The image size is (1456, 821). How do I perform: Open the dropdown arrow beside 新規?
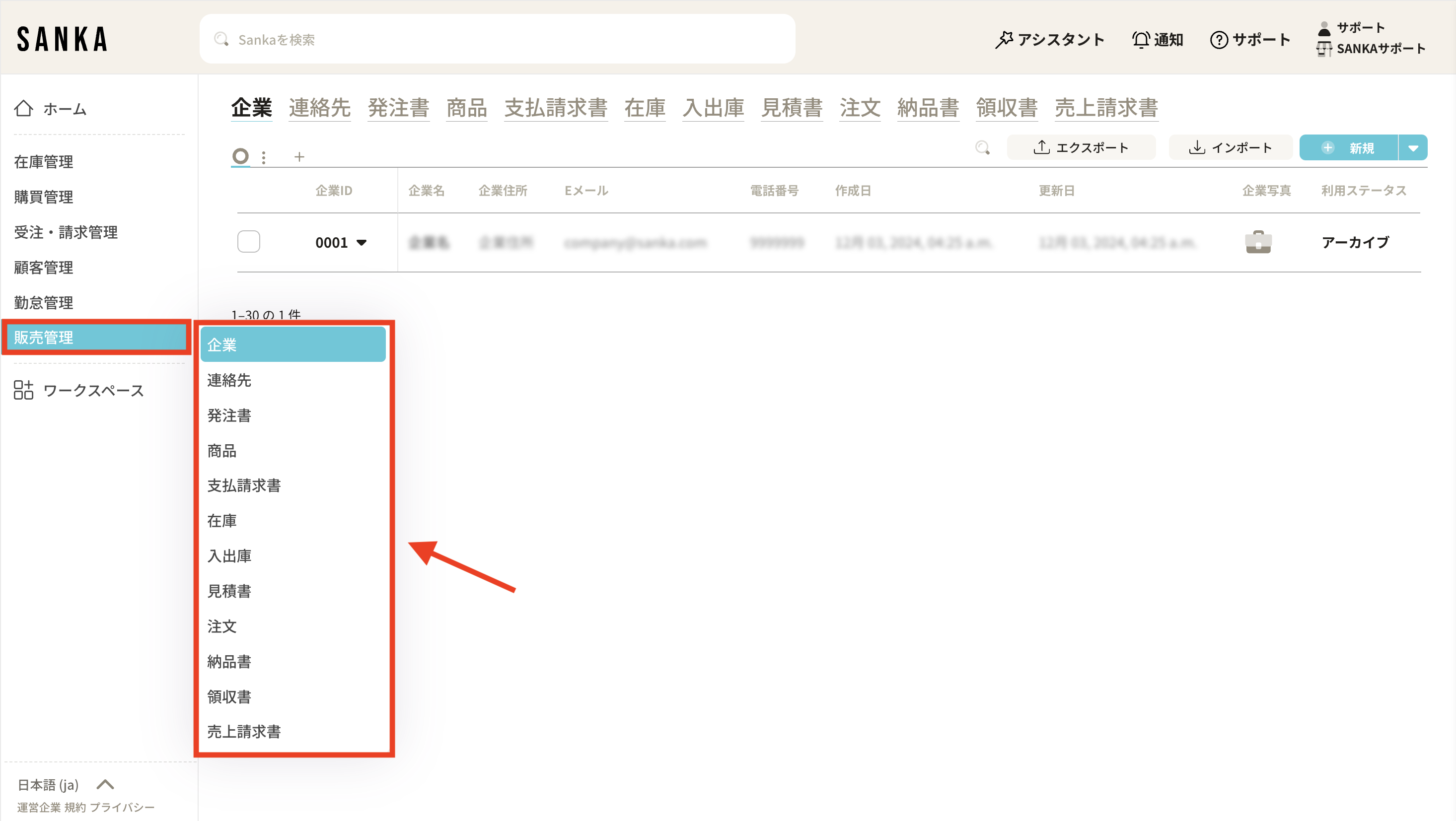coord(1413,148)
